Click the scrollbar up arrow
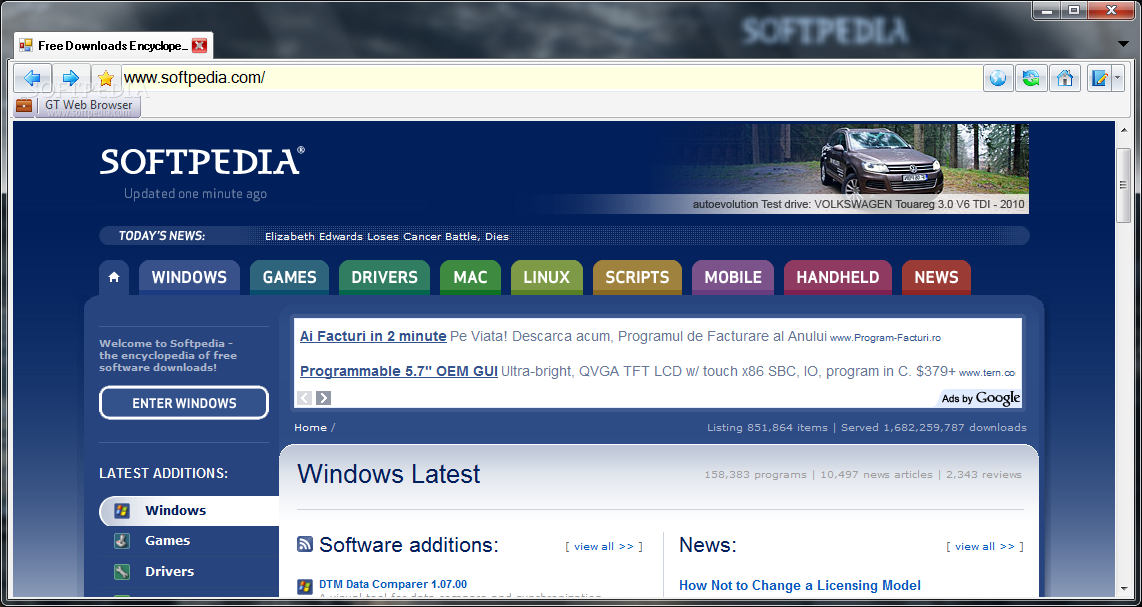This screenshot has height=607, width=1142. (x=1123, y=129)
